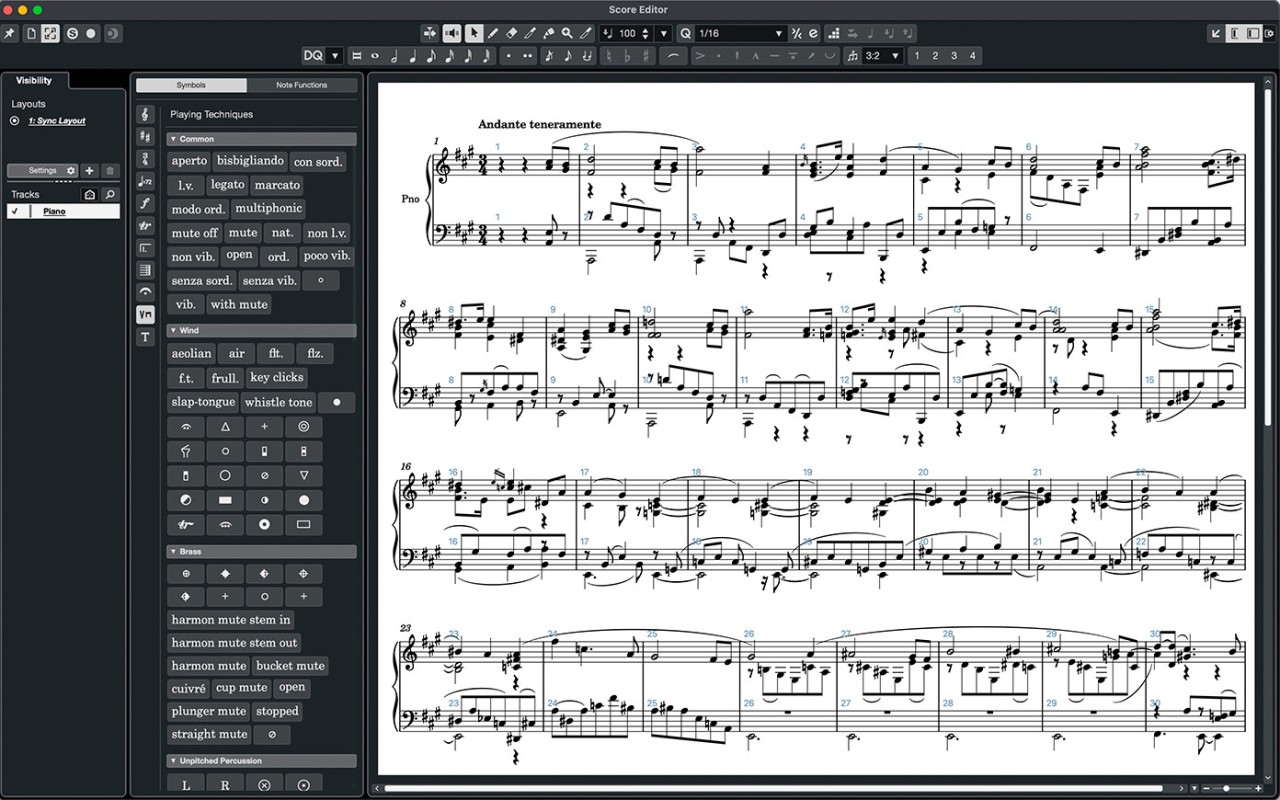Toggle the Piano track visibility checkbox
The image size is (1280, 800).
point(13,211)
